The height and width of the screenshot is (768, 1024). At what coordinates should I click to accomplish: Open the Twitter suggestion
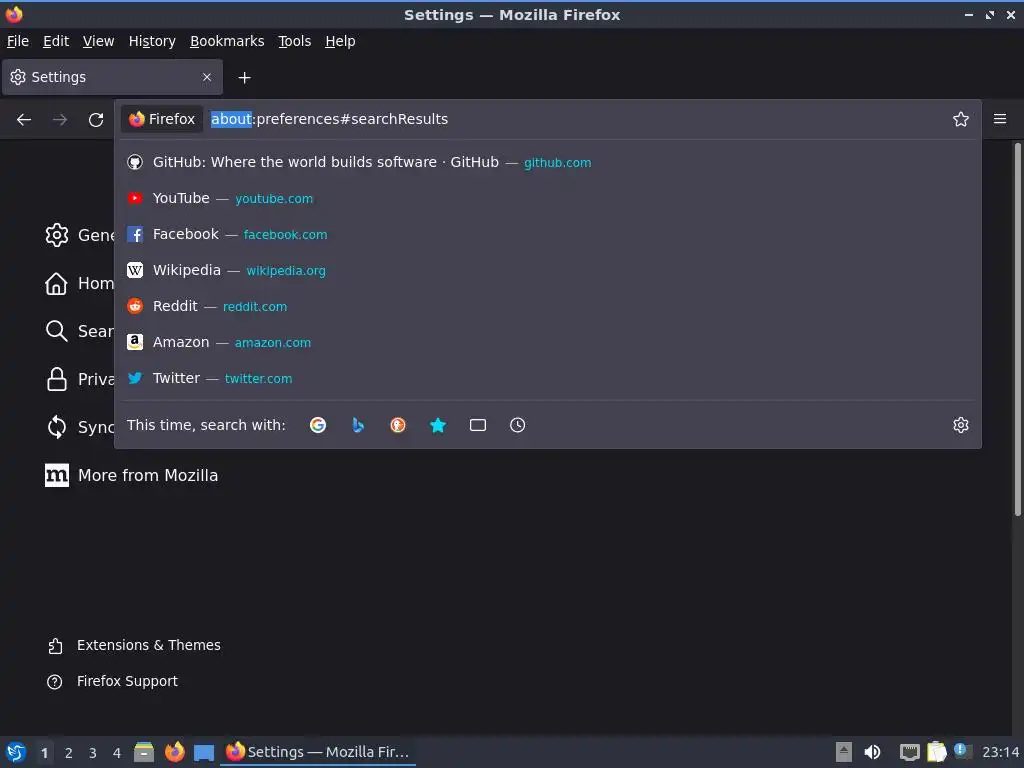547,377
